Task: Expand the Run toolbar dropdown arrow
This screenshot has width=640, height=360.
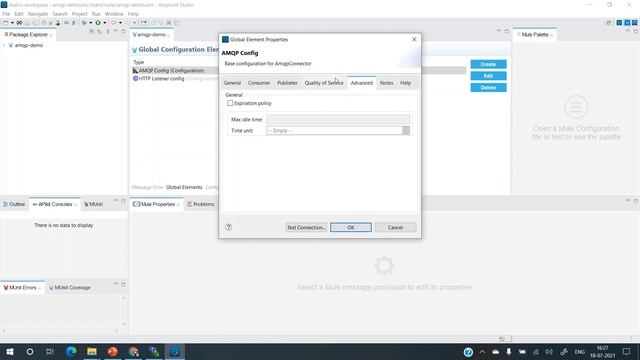Action: (104, 23)
